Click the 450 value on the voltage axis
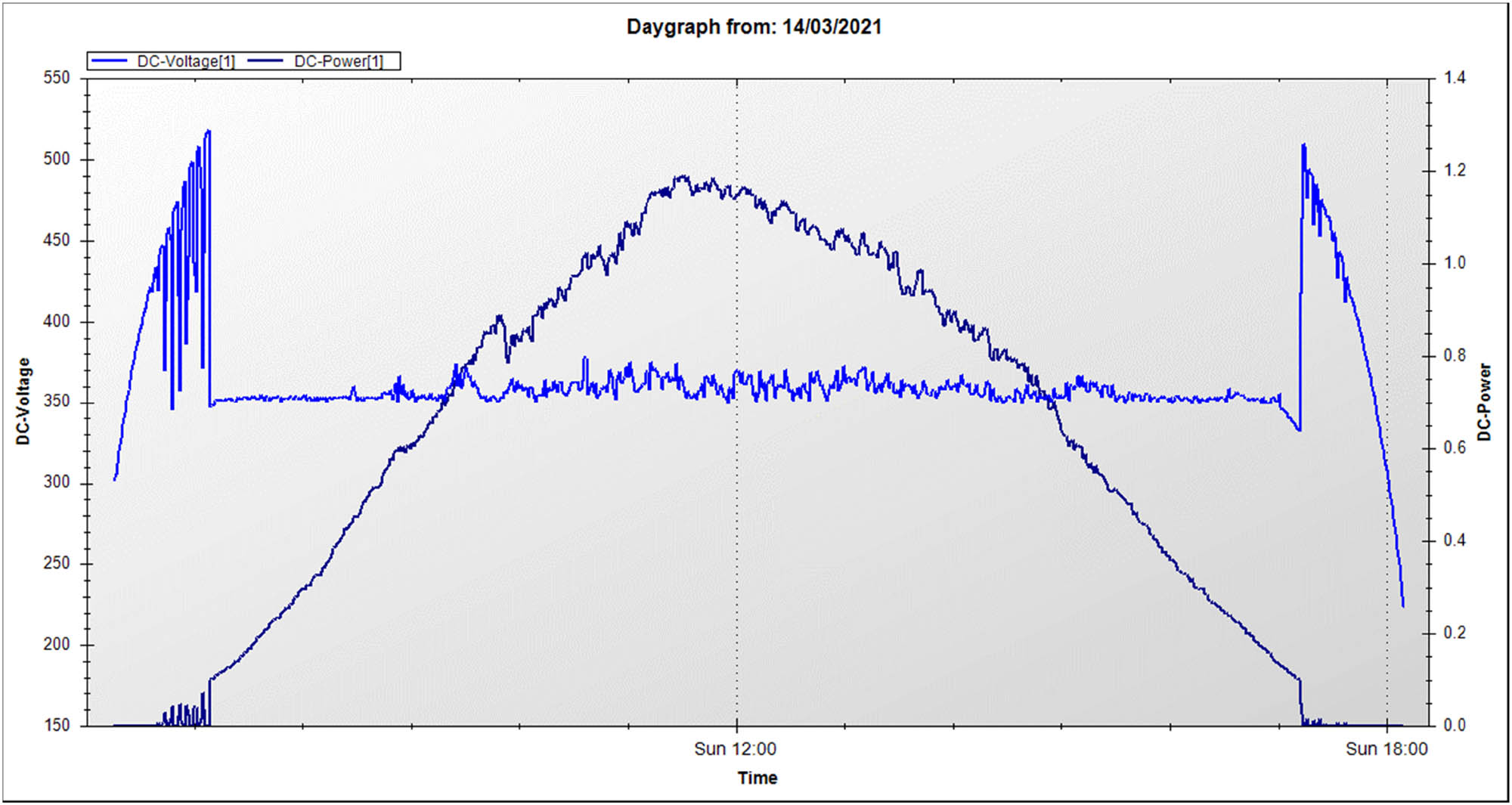 [x=57, y=240]
